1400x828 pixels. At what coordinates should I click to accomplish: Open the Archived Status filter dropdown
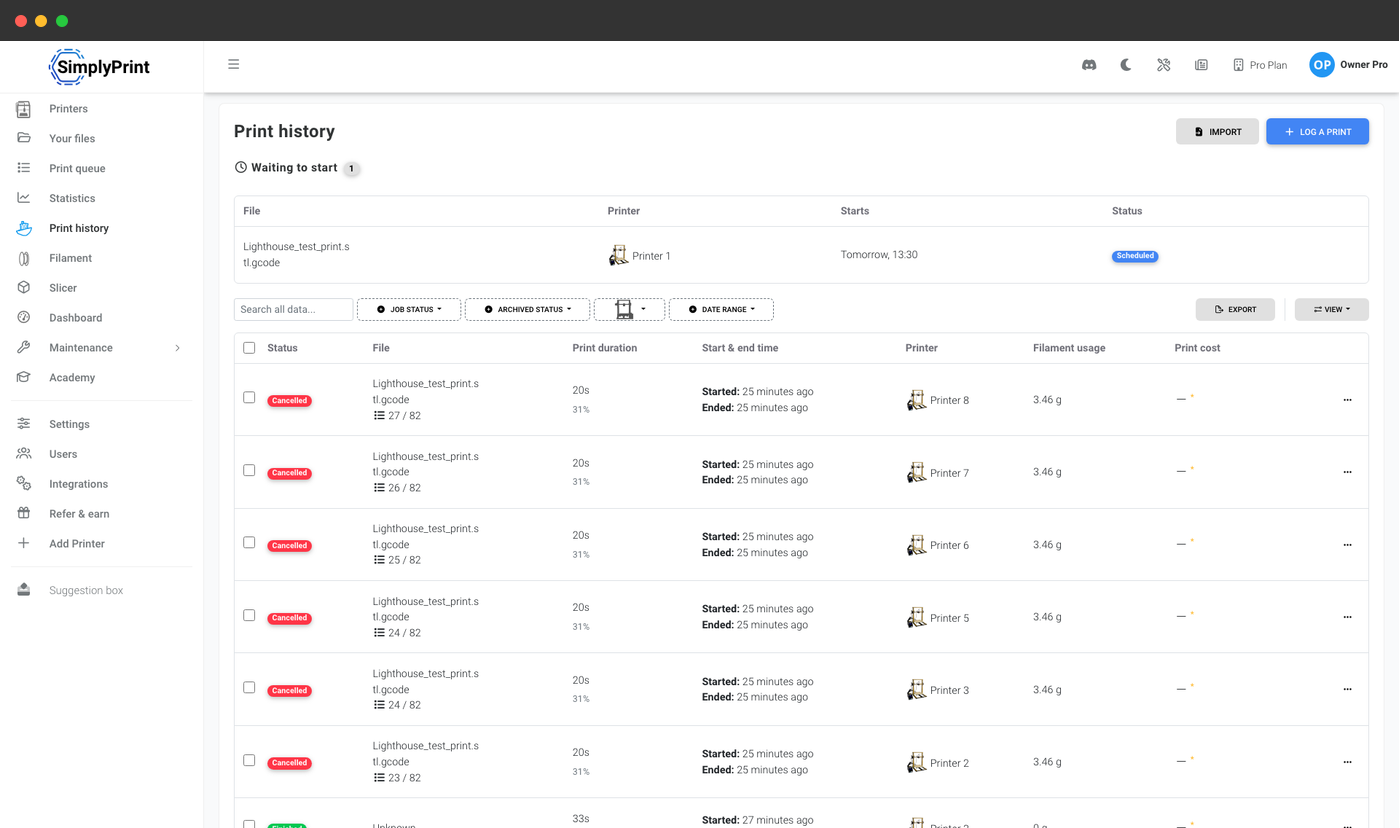pyautogui.click(x=527, y=310)
